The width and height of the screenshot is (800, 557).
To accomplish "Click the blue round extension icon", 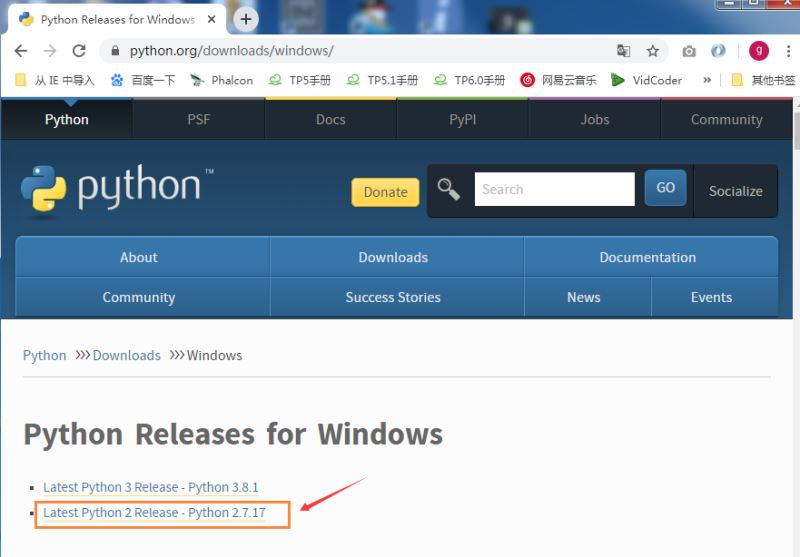I will [x=718, y=50].
